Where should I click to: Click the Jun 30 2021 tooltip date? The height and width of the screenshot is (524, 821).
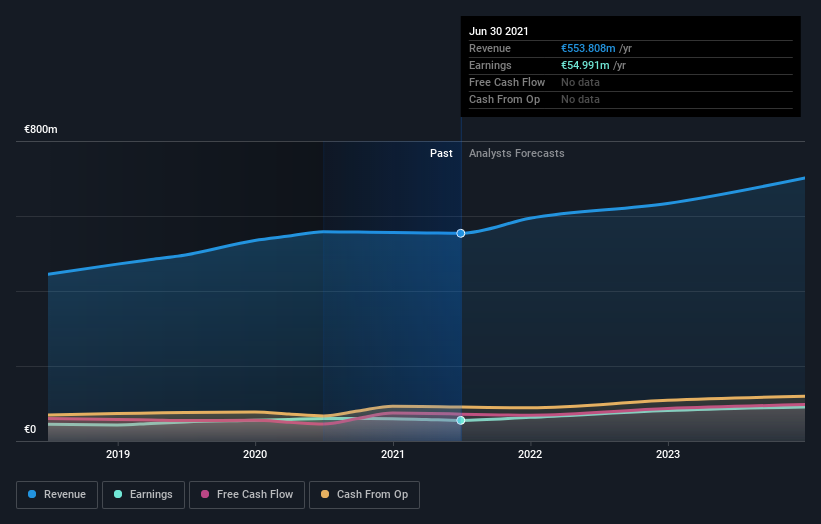(x=498, y=31)
